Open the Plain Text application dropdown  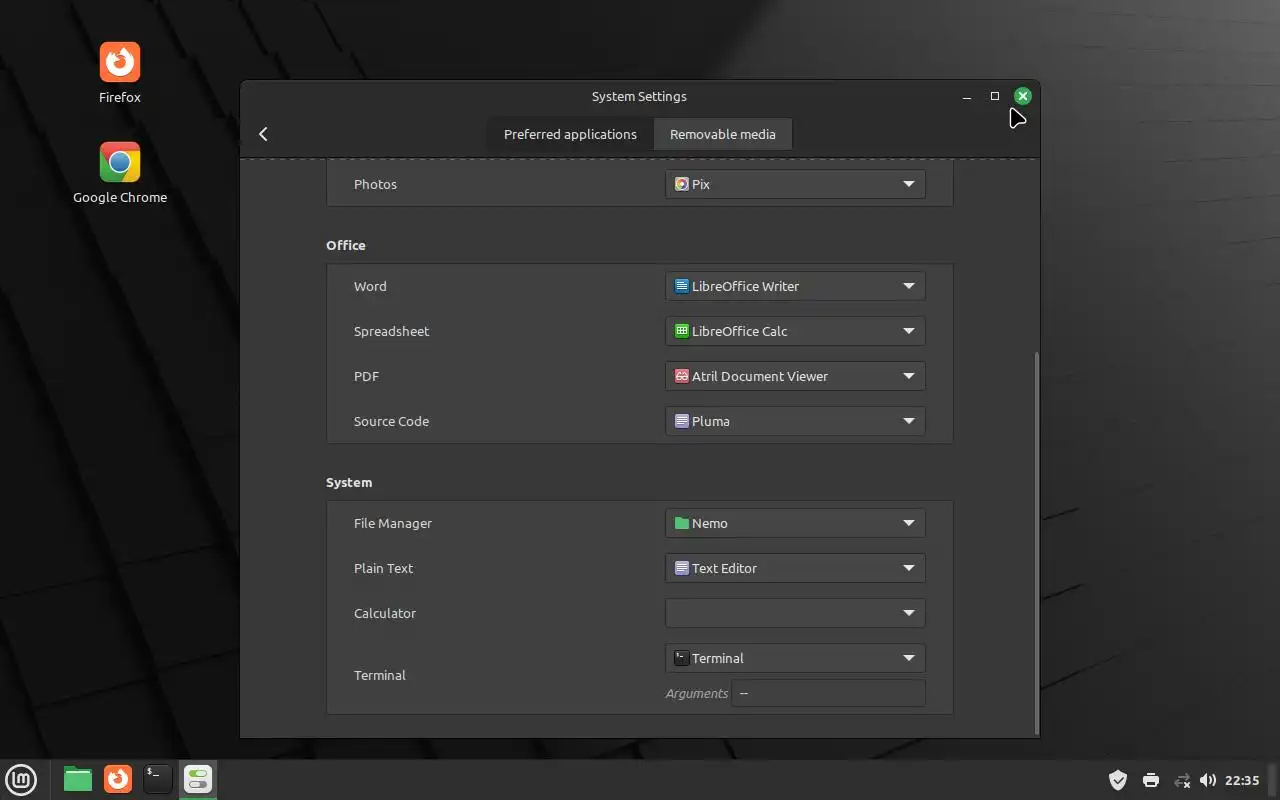coord(795,568)
